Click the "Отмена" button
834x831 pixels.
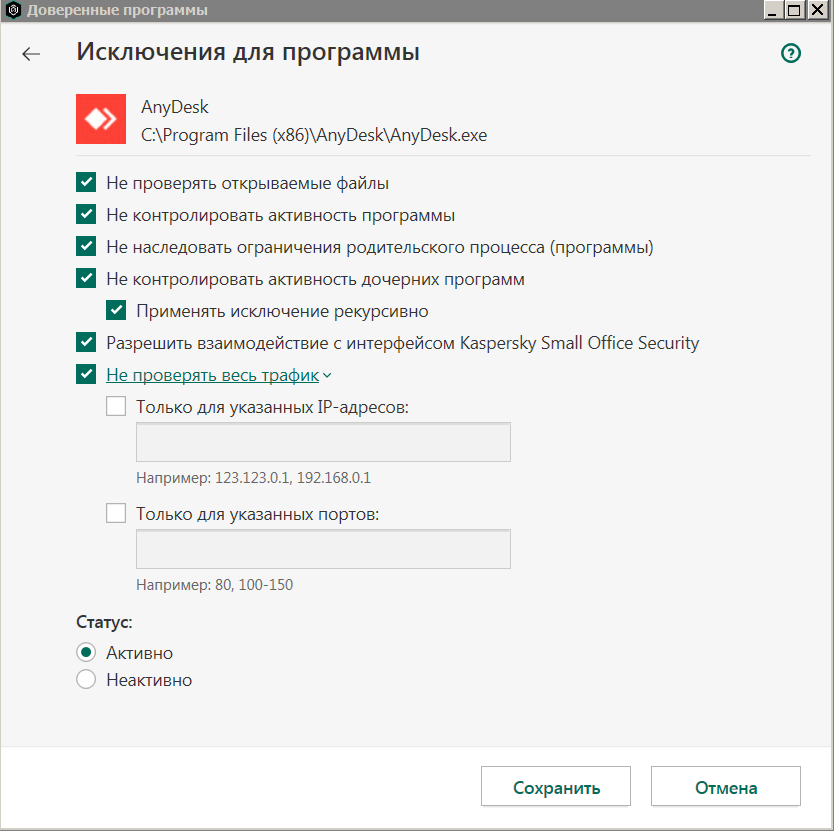coord(725,786)
